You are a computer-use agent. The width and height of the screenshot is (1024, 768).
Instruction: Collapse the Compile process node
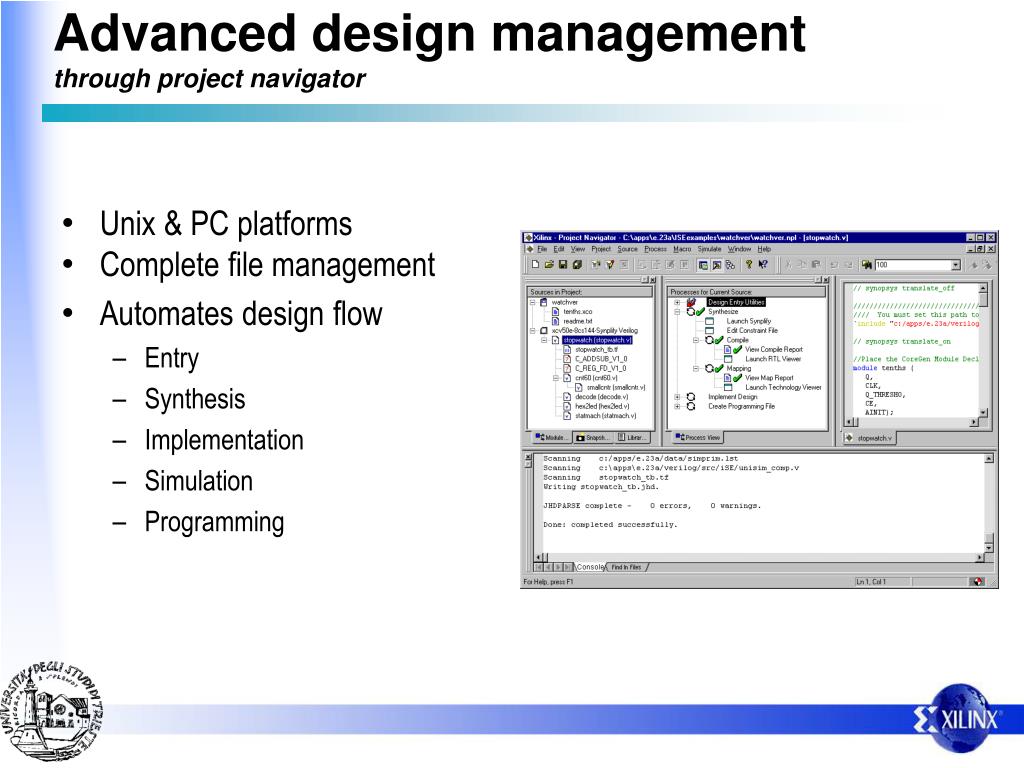(x=696, y=340)
